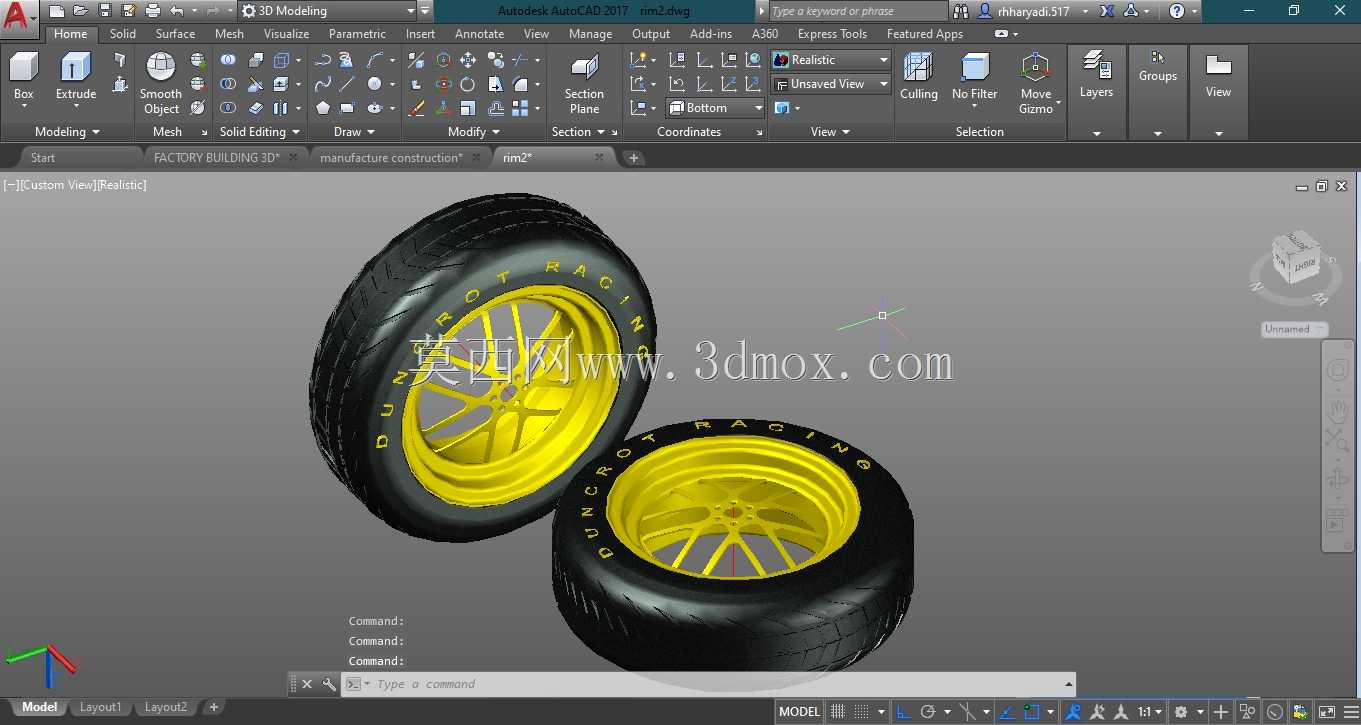Open the 3D Modeling workspace dropdown
The height and width of the screenshot is (725, 1361).
coord(328,11)
